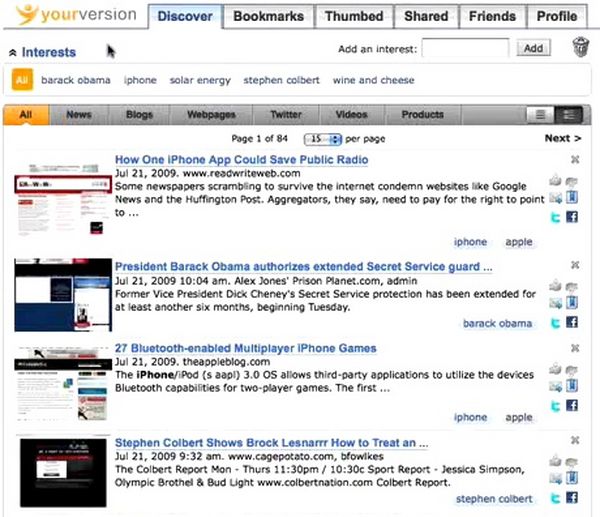Go to the Bookmarks tab
Image resolution: width=600 pixels, height=517 pixels.
coord(268,16)
